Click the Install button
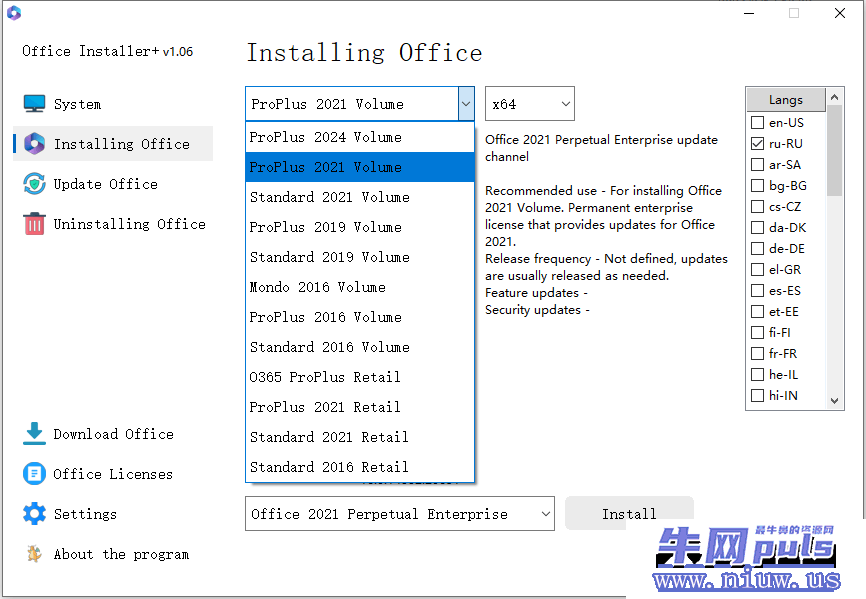This screenshot has width=866, height=599. tap(629, 513)
